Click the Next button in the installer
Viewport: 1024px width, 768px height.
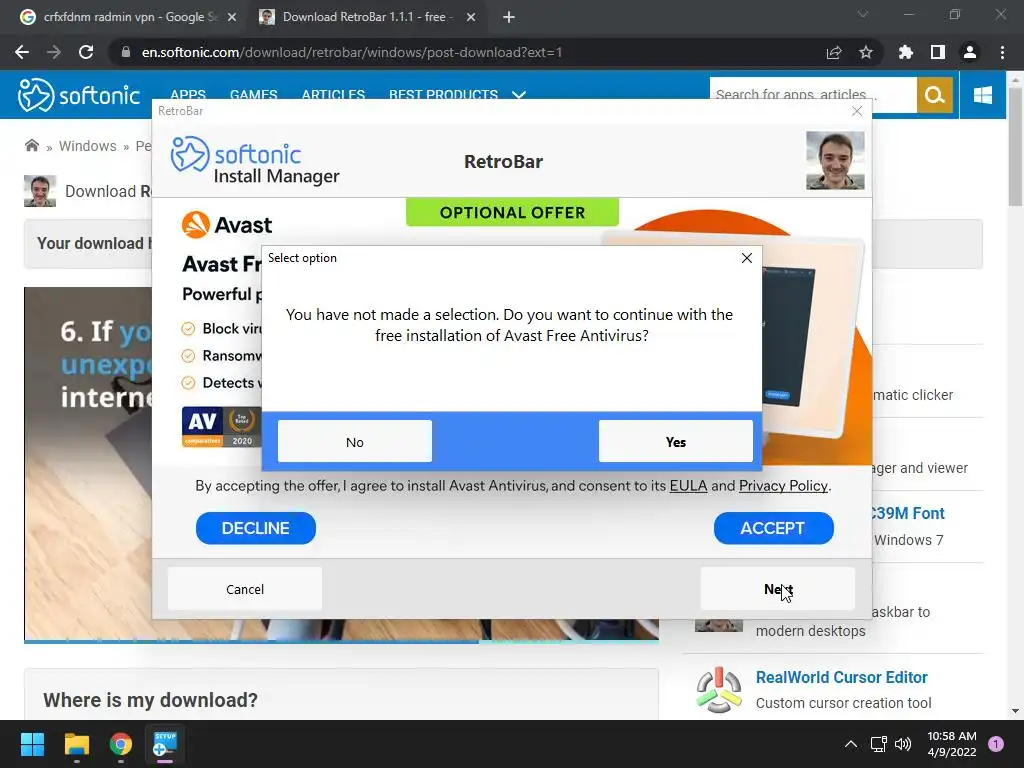pyautogui.click(x=777, y=588)
